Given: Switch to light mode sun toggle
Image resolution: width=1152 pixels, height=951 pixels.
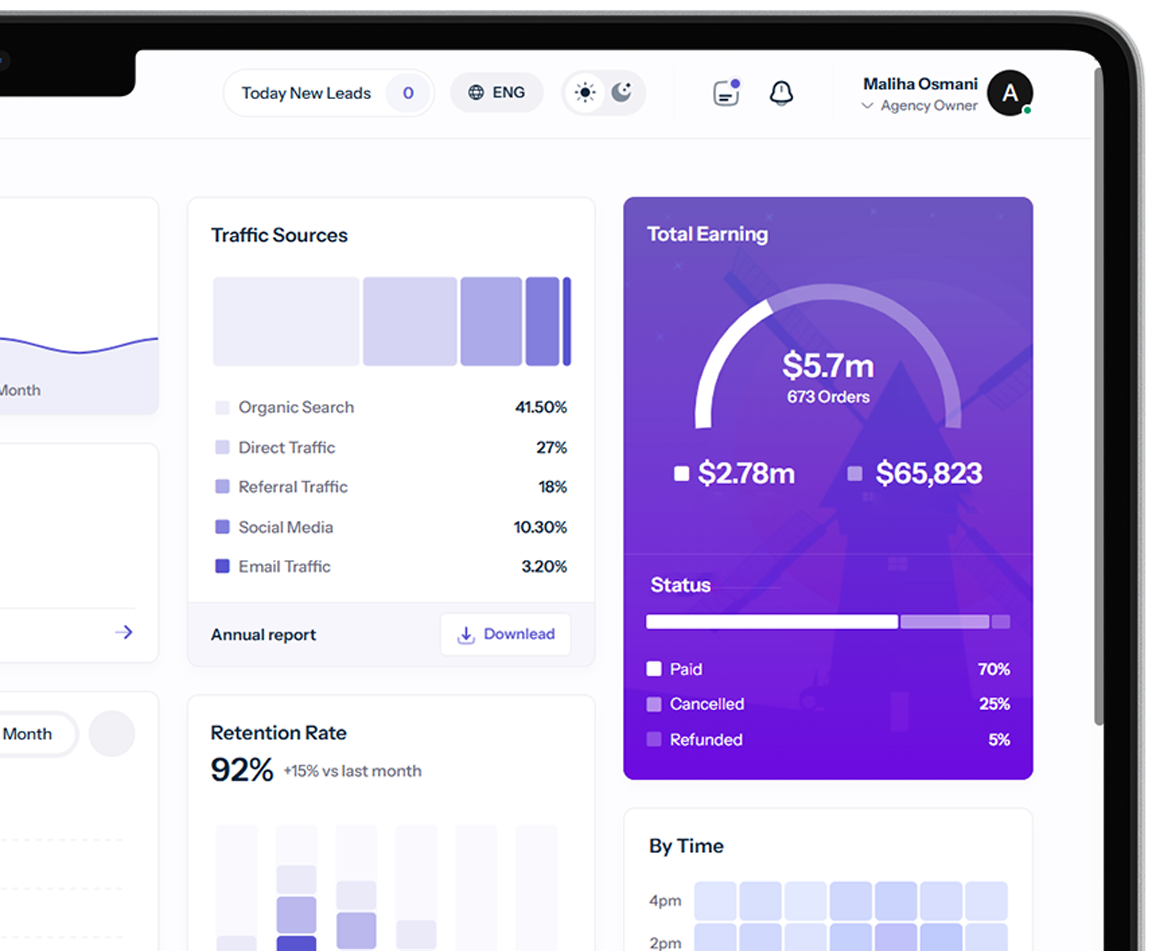Looking at the screenshot, I should click(585, 93).
